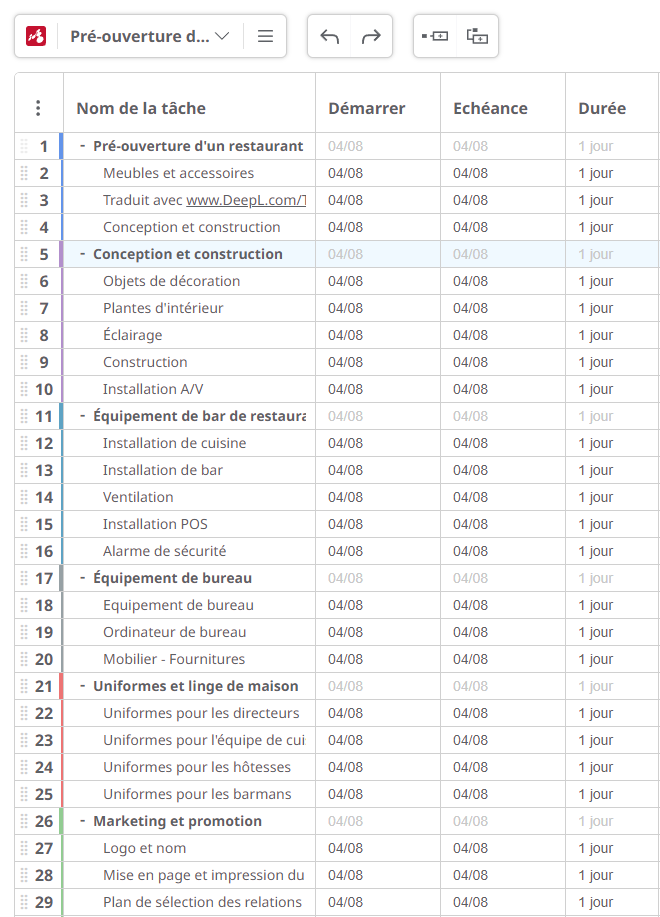Screen dimensions: 660x917
Task: Open the hamburger menu icon
Action: click(x=265, y=36)
